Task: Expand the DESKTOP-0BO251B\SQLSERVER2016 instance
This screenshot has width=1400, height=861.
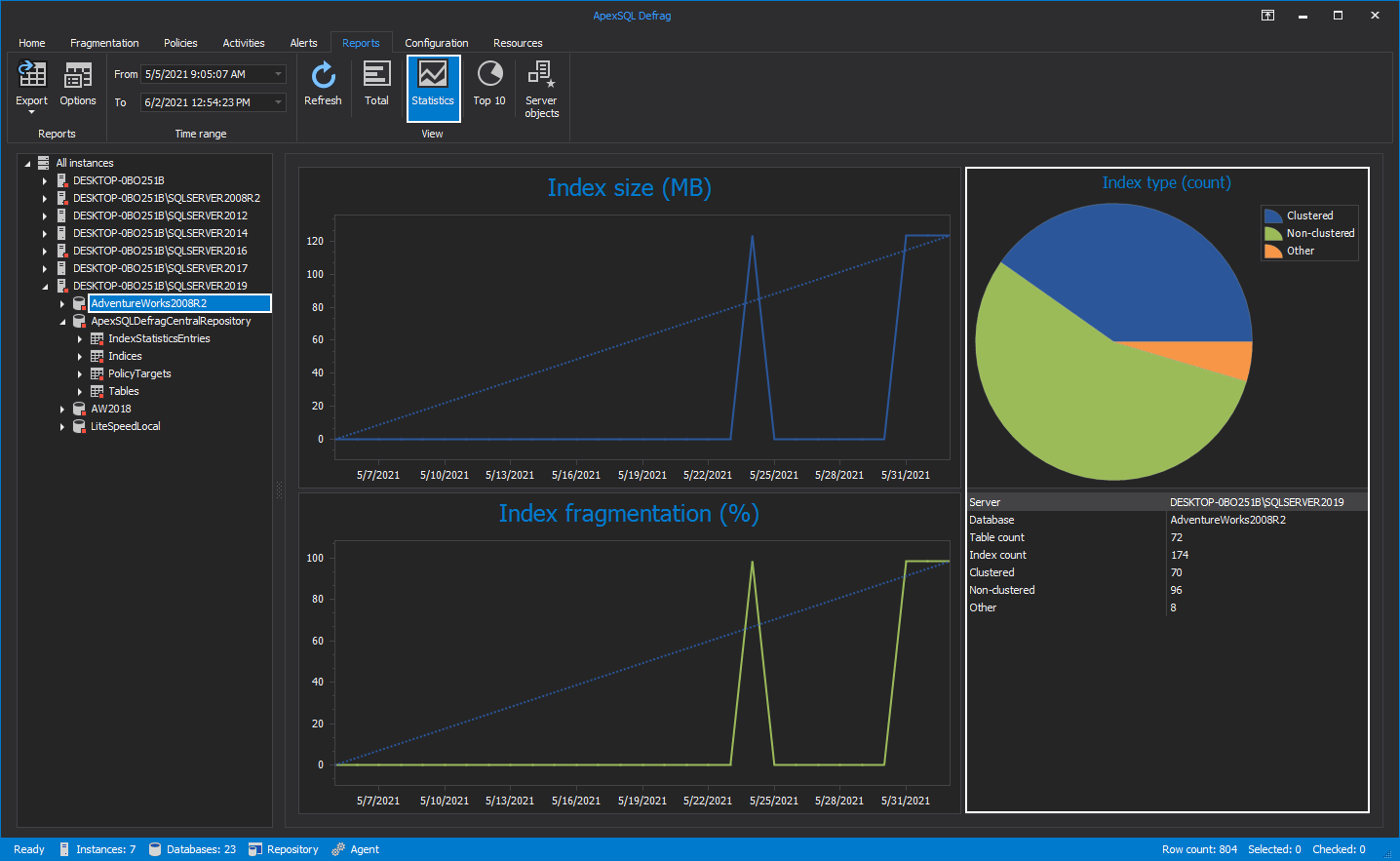Action: 43,251
